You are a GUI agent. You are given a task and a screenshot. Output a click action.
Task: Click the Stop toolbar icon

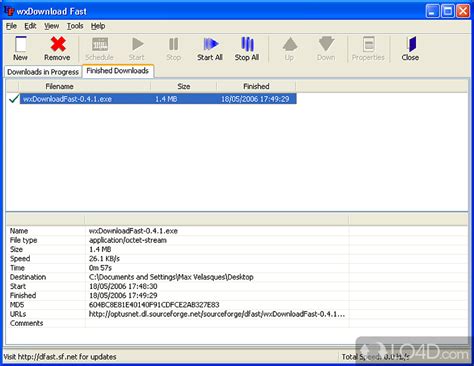(x=173, y=44)
